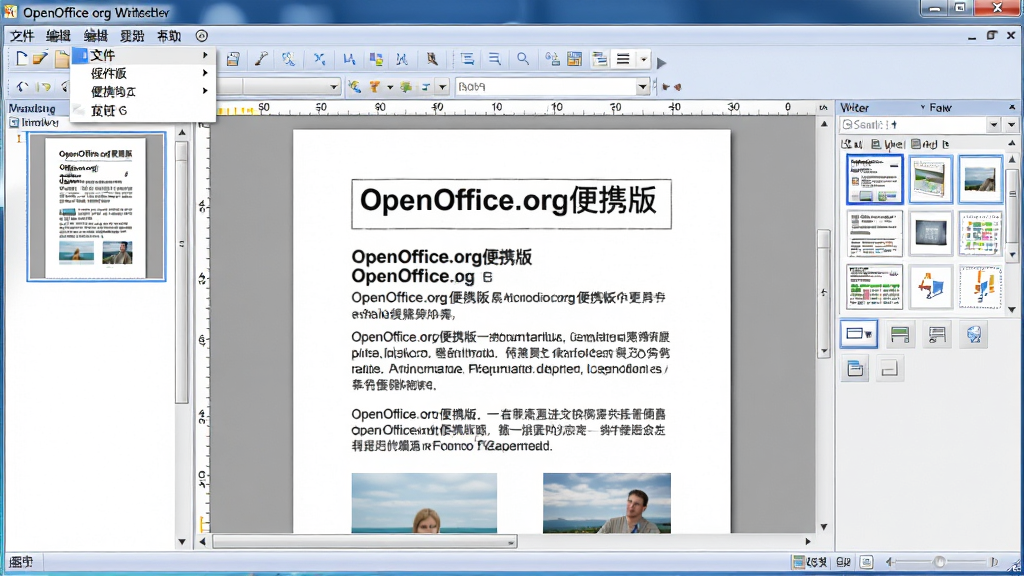1024x576 pixels.
Task: Click the disk/print icon right of the open menu
Action: tap(233, 59)
